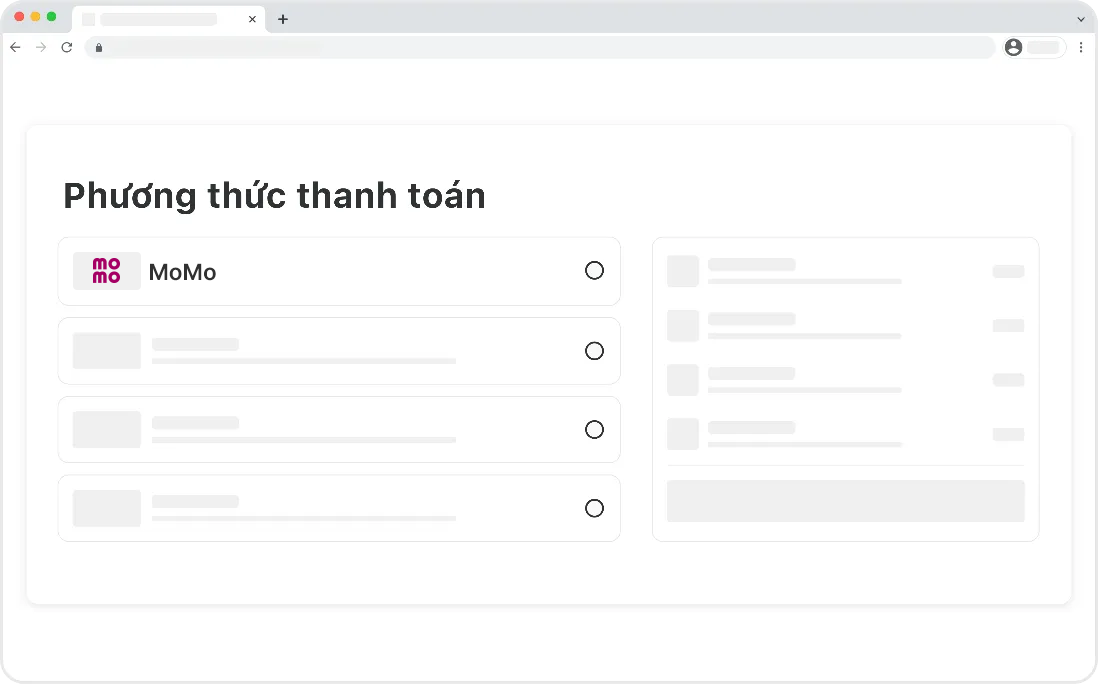The width and height of the screenshot is (1098, 684).
Task: Click the lock icon in the address bar
Action: coord(98,48)
